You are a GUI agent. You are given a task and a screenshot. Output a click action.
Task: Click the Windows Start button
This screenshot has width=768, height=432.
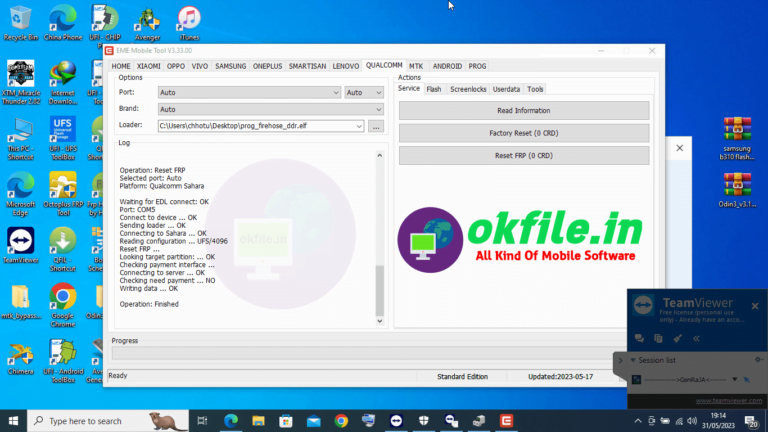(13, 421)
